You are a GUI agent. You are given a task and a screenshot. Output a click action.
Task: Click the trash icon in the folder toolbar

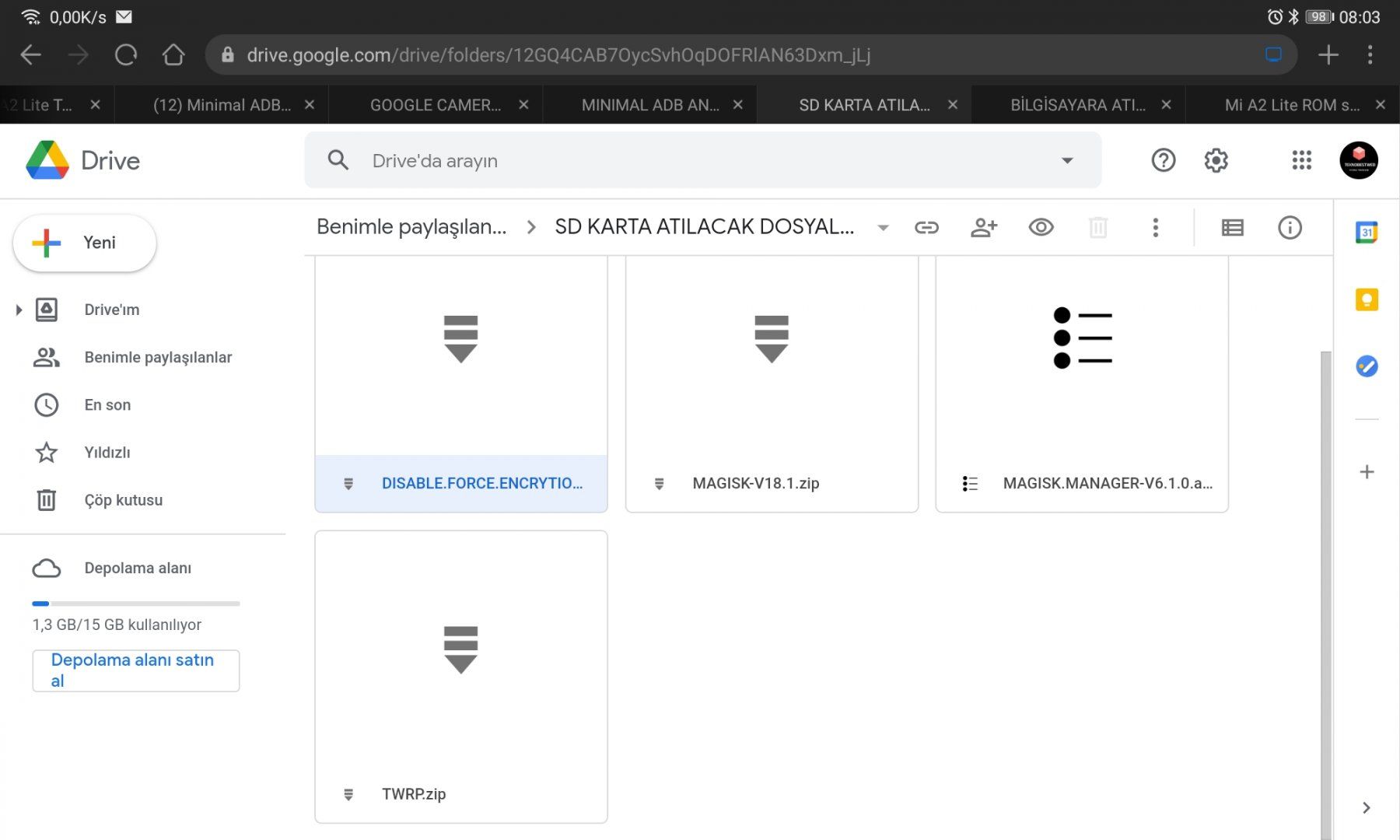(1097, 227)
